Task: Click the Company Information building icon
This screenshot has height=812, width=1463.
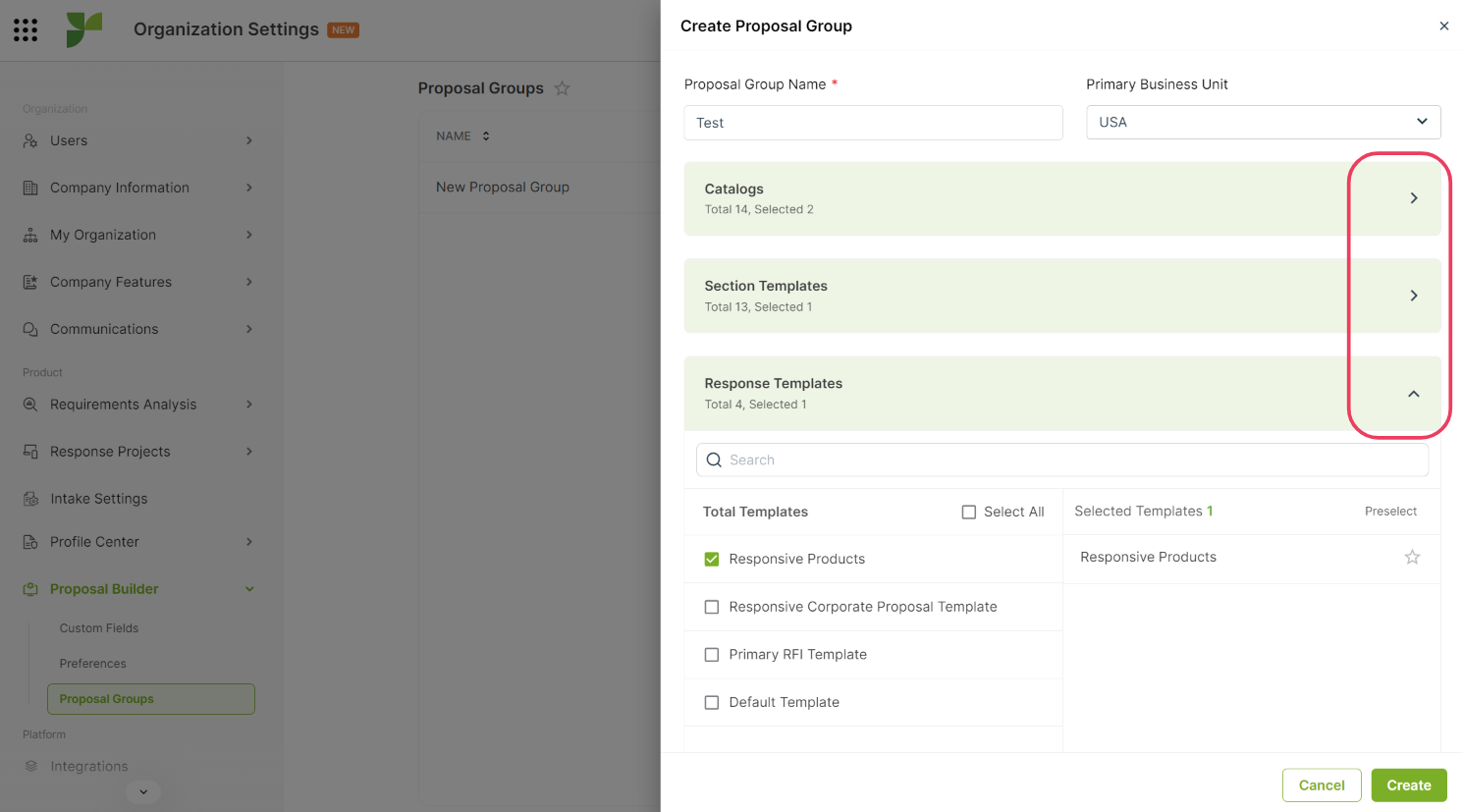Action: 30,188
